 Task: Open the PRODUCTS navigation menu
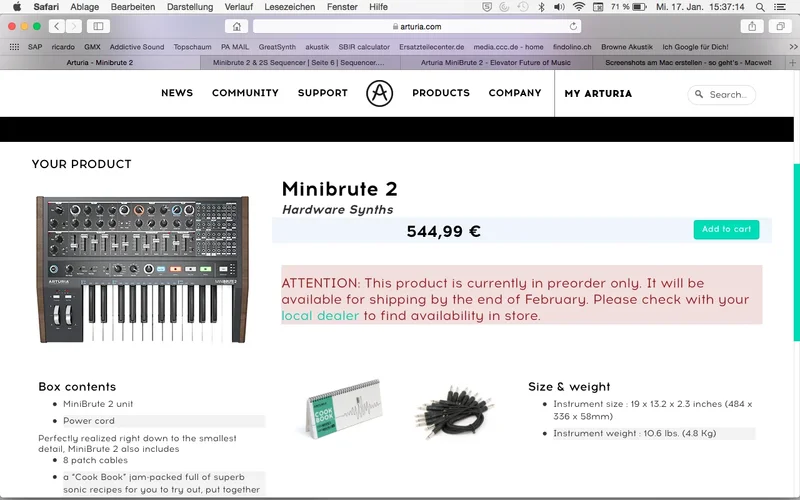441,93
